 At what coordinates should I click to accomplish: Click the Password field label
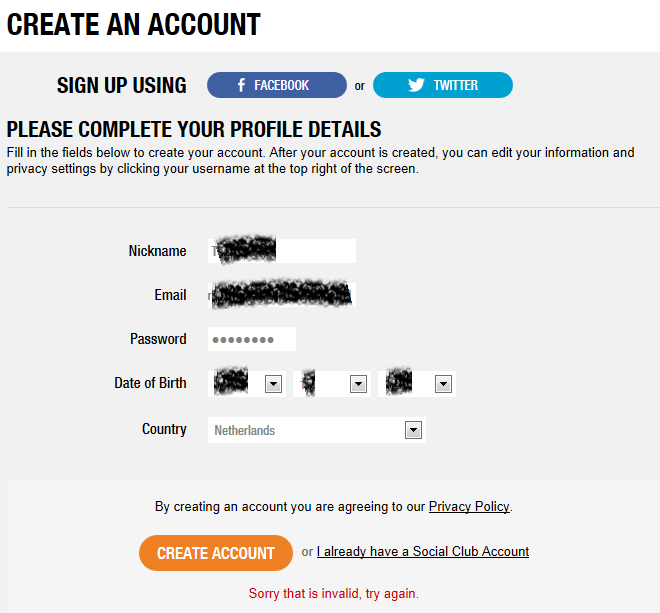point(158,339)
